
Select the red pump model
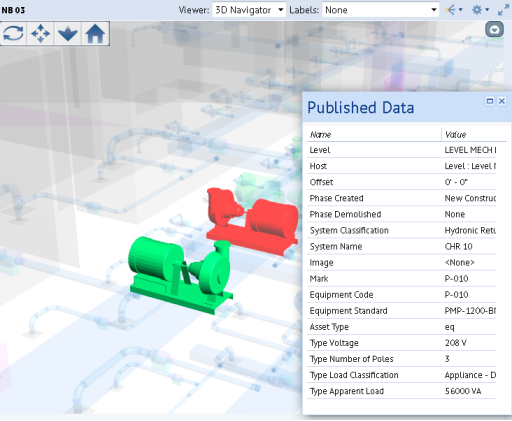point(252,221)
